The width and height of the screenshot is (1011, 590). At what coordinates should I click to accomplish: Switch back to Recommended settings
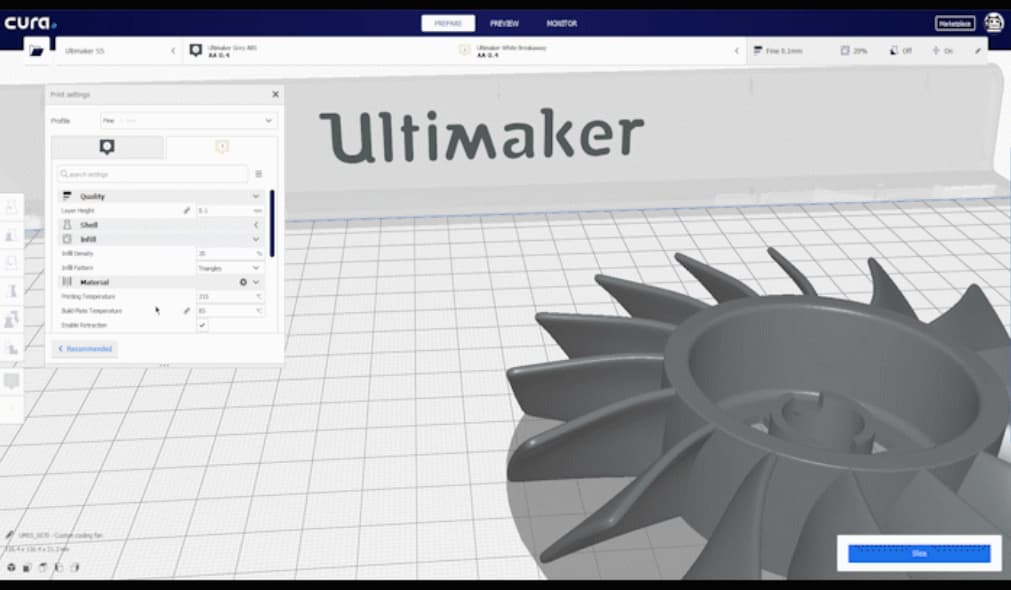85,349
